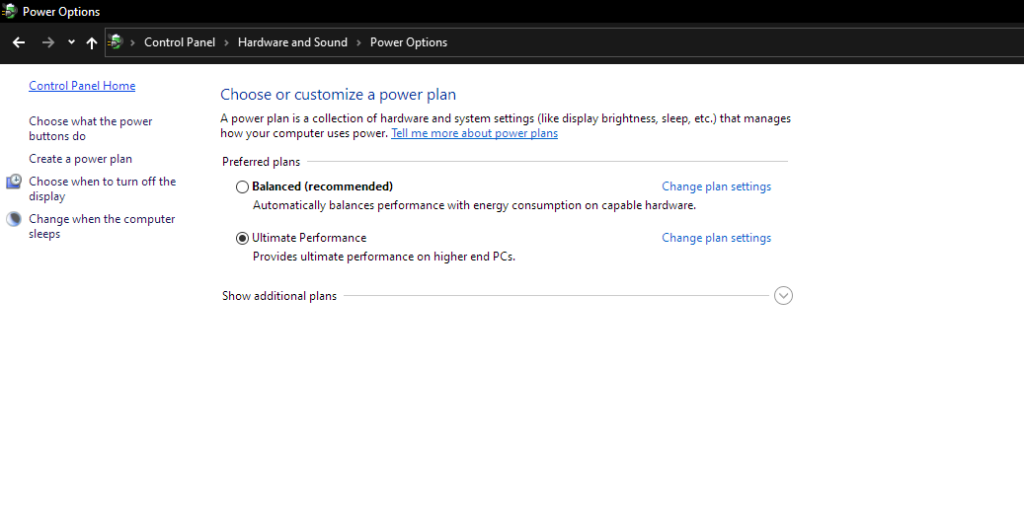Open the recent locations dropdown arrow

tap(71, 42)
